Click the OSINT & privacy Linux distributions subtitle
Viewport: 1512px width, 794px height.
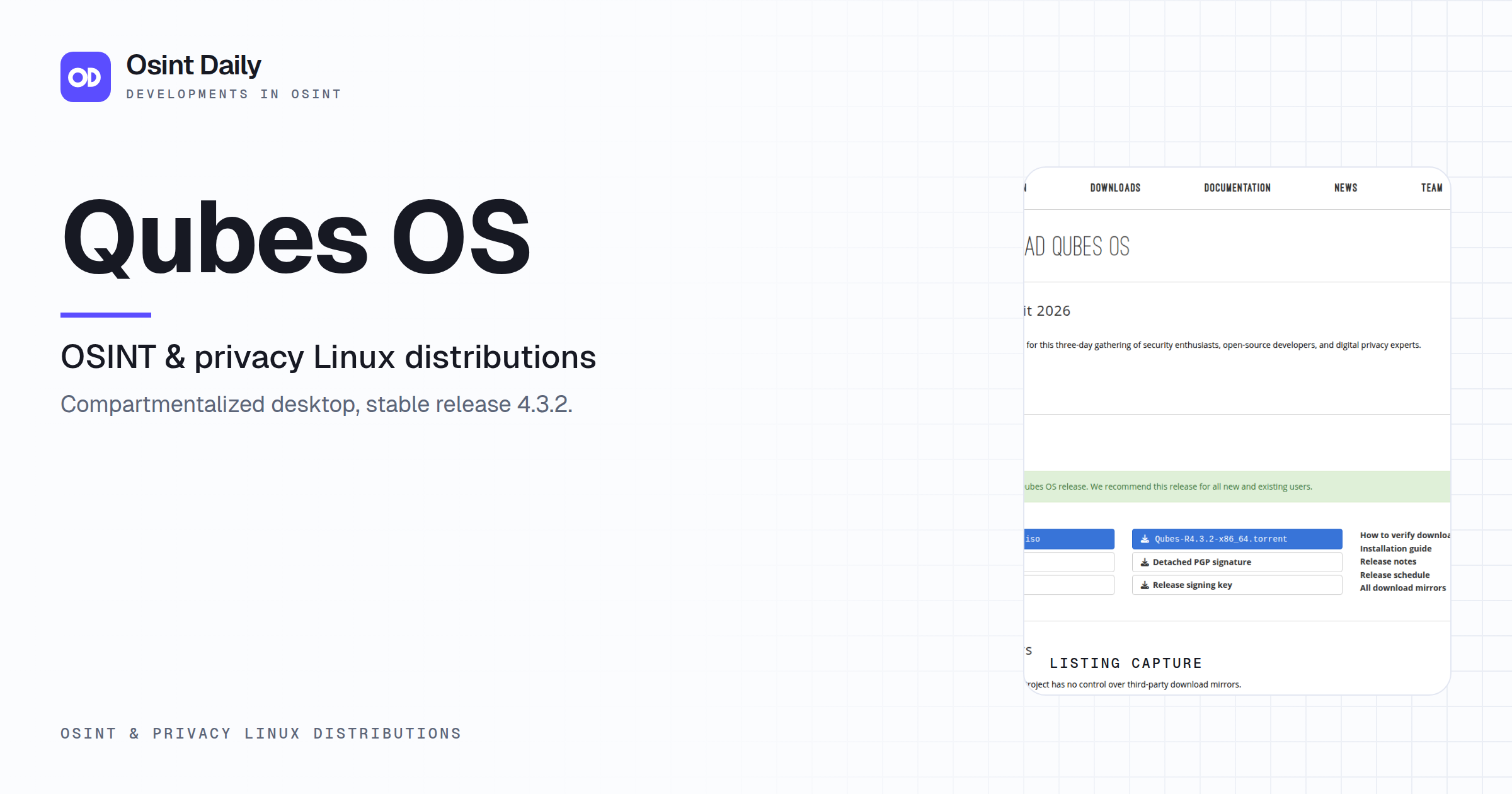pyautogui.click(x=328, y=357)
